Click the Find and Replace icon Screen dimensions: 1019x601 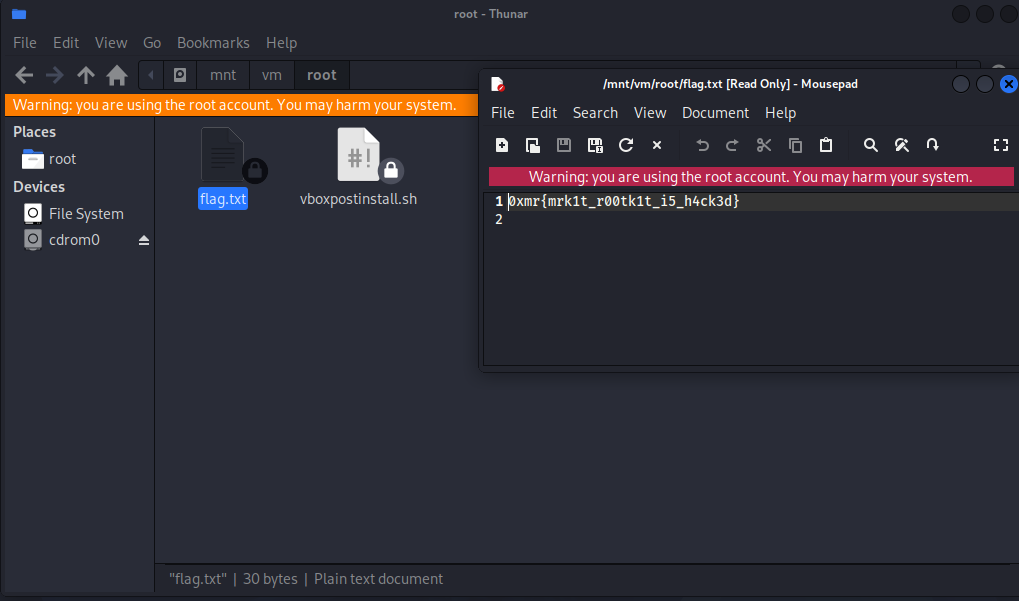pos(901,145)
